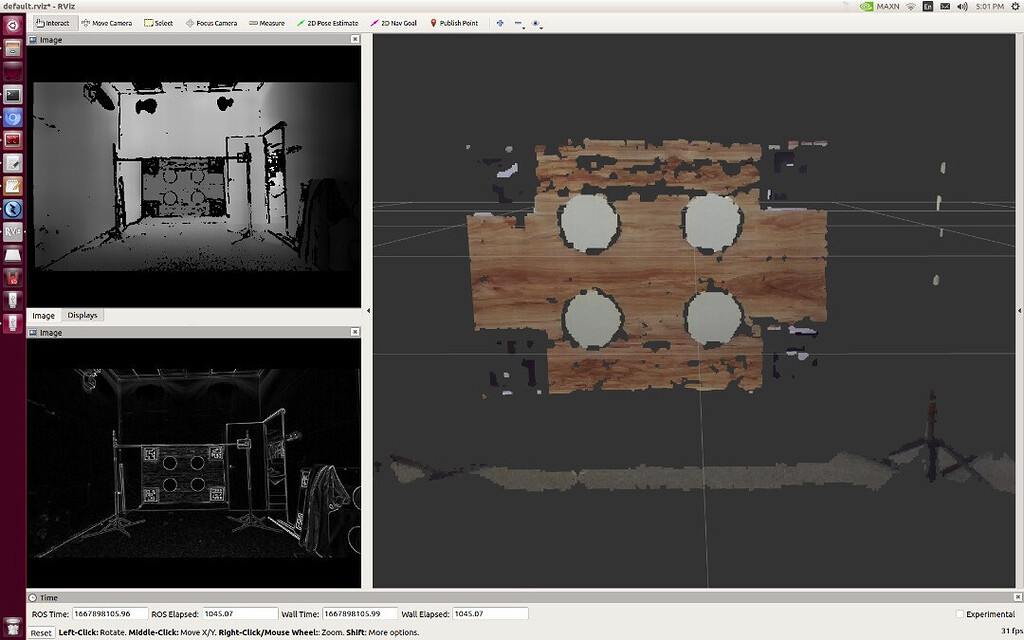This screenshot has width=1024, height=640.
Task: Click the Wall Elapsed field
Action: (x=492, y=614)
